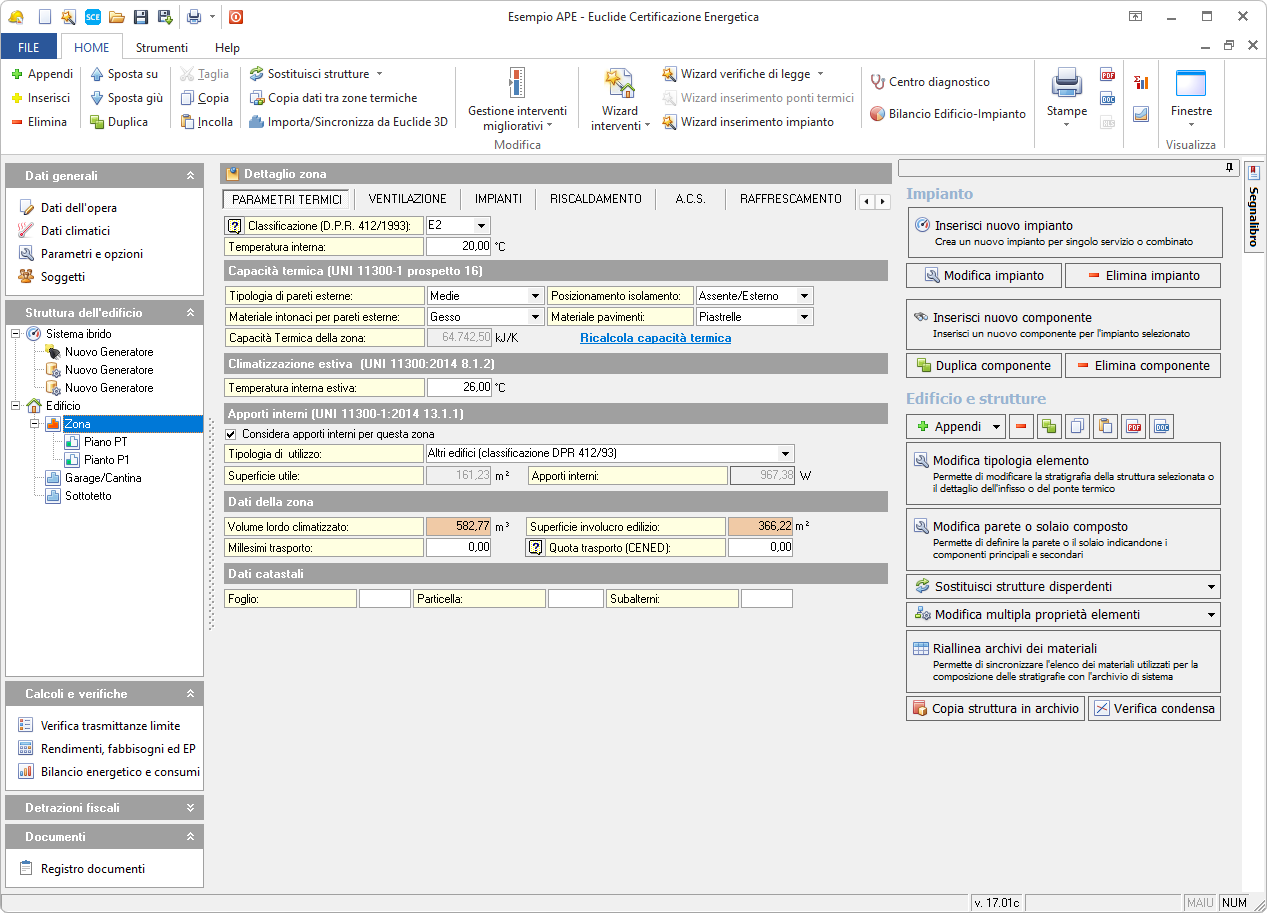Click the save floppy disk icon in title bar

tap(140, 17)
